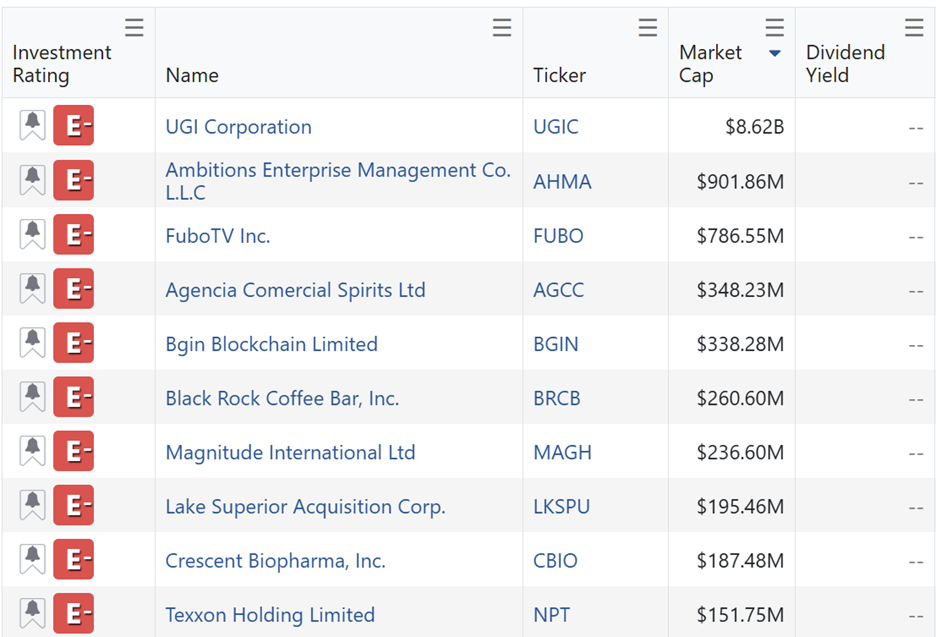Click the E- rating badge for Crescent Biopharma
Image resolution: width=936 pixels, height=637 pixels.
[73, 560]
